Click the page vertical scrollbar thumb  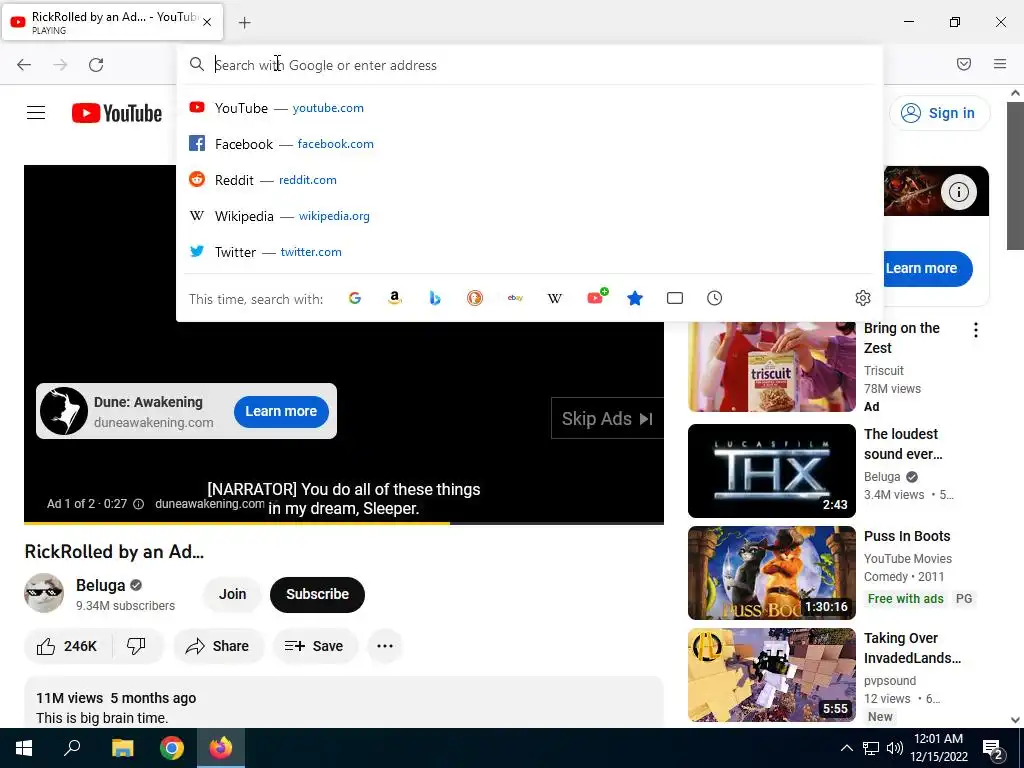pyautogui.click(x=1015, y=175)
